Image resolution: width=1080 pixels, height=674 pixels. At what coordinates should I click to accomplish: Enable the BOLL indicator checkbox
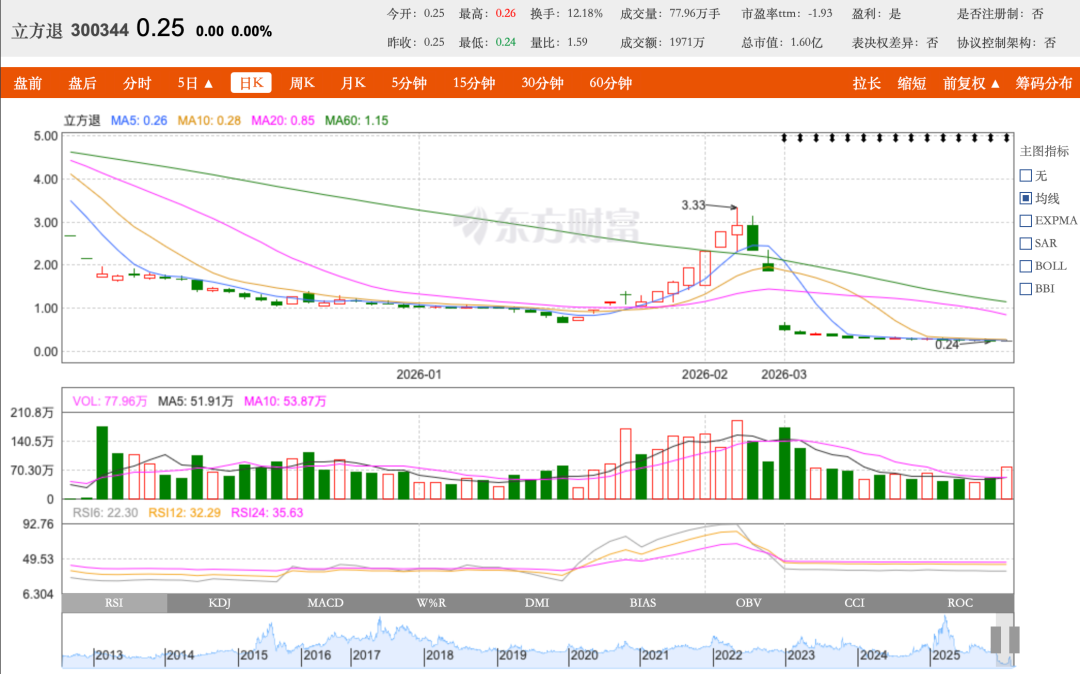tap(1026, 266)
